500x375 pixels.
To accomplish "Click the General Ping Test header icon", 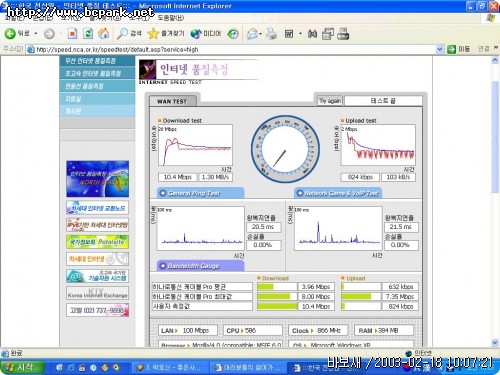I will coord(163,193).
